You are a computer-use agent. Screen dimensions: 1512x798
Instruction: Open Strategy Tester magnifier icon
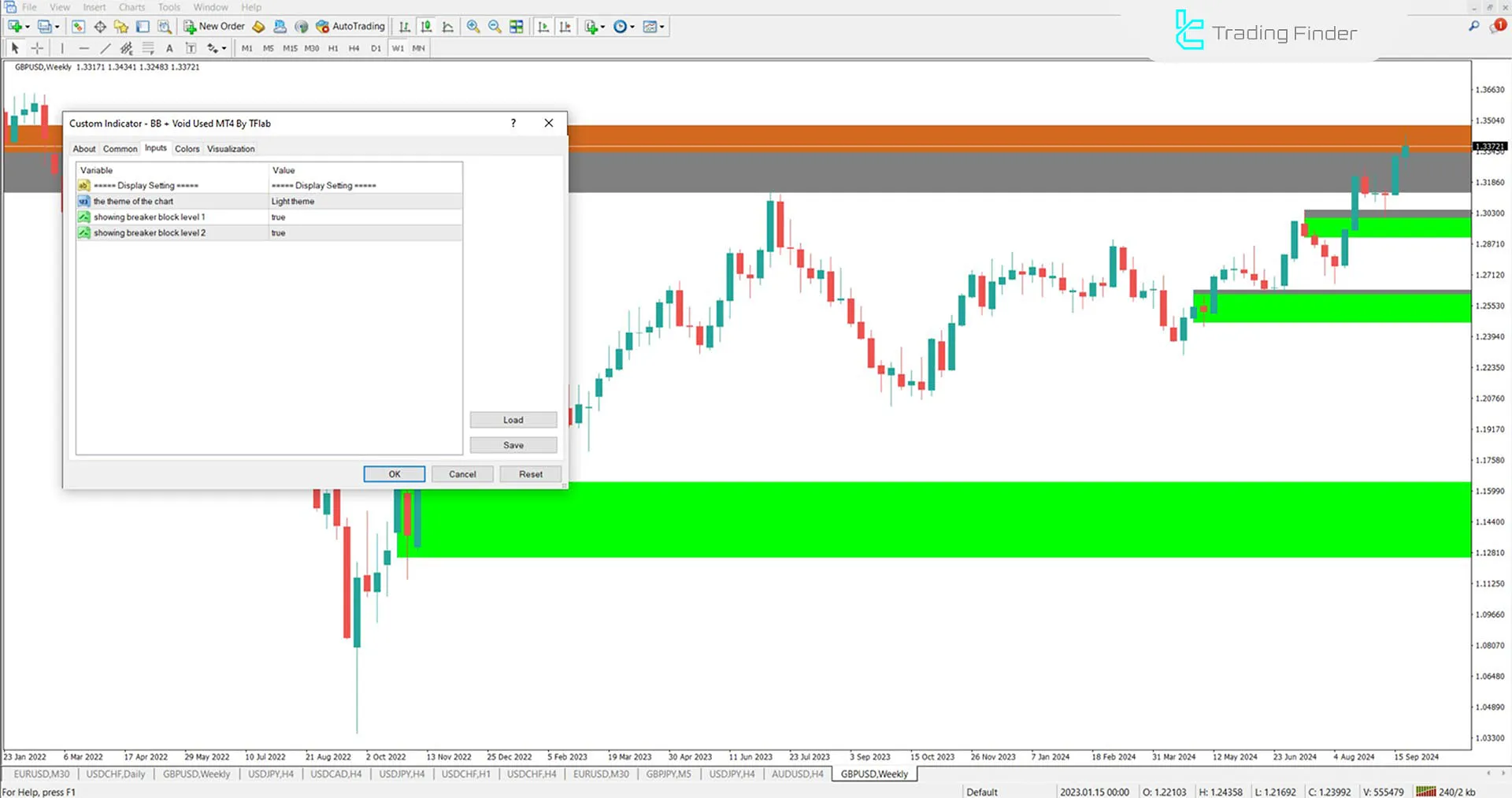pos(164,27)
